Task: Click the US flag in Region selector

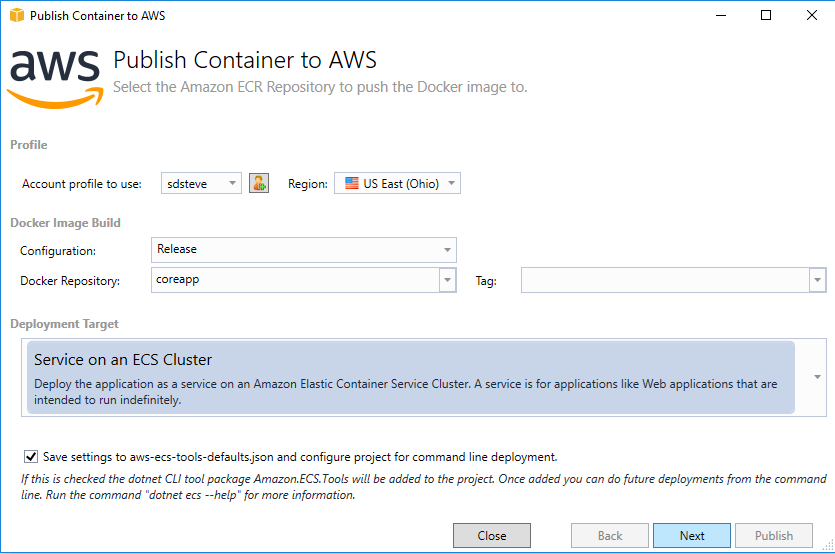Action: (x=351, y=183)
